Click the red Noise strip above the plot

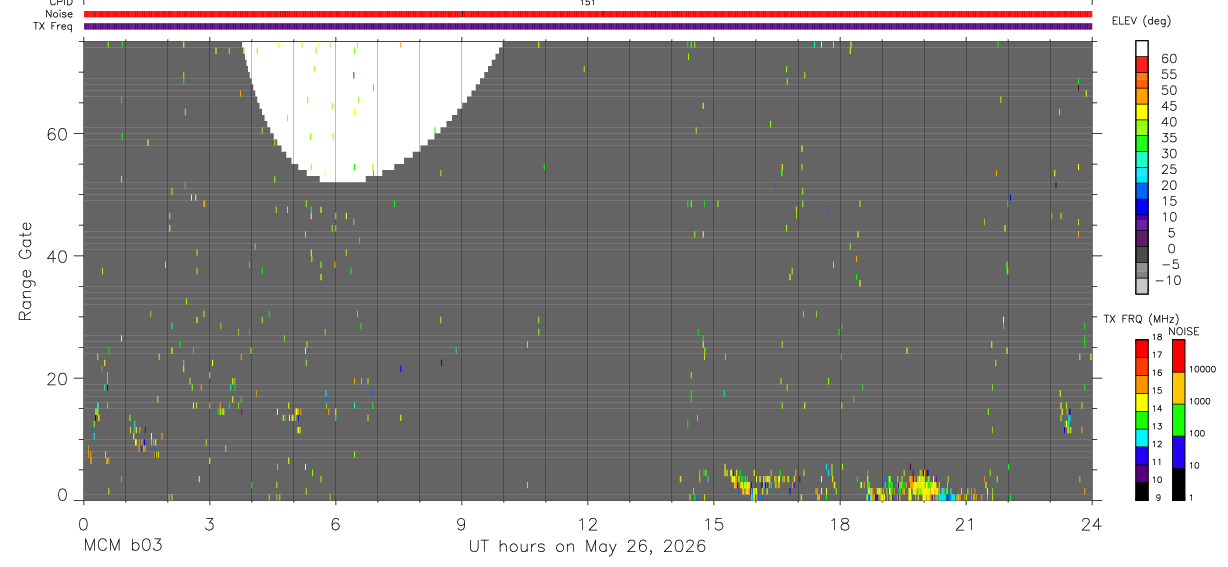point(588,14)
